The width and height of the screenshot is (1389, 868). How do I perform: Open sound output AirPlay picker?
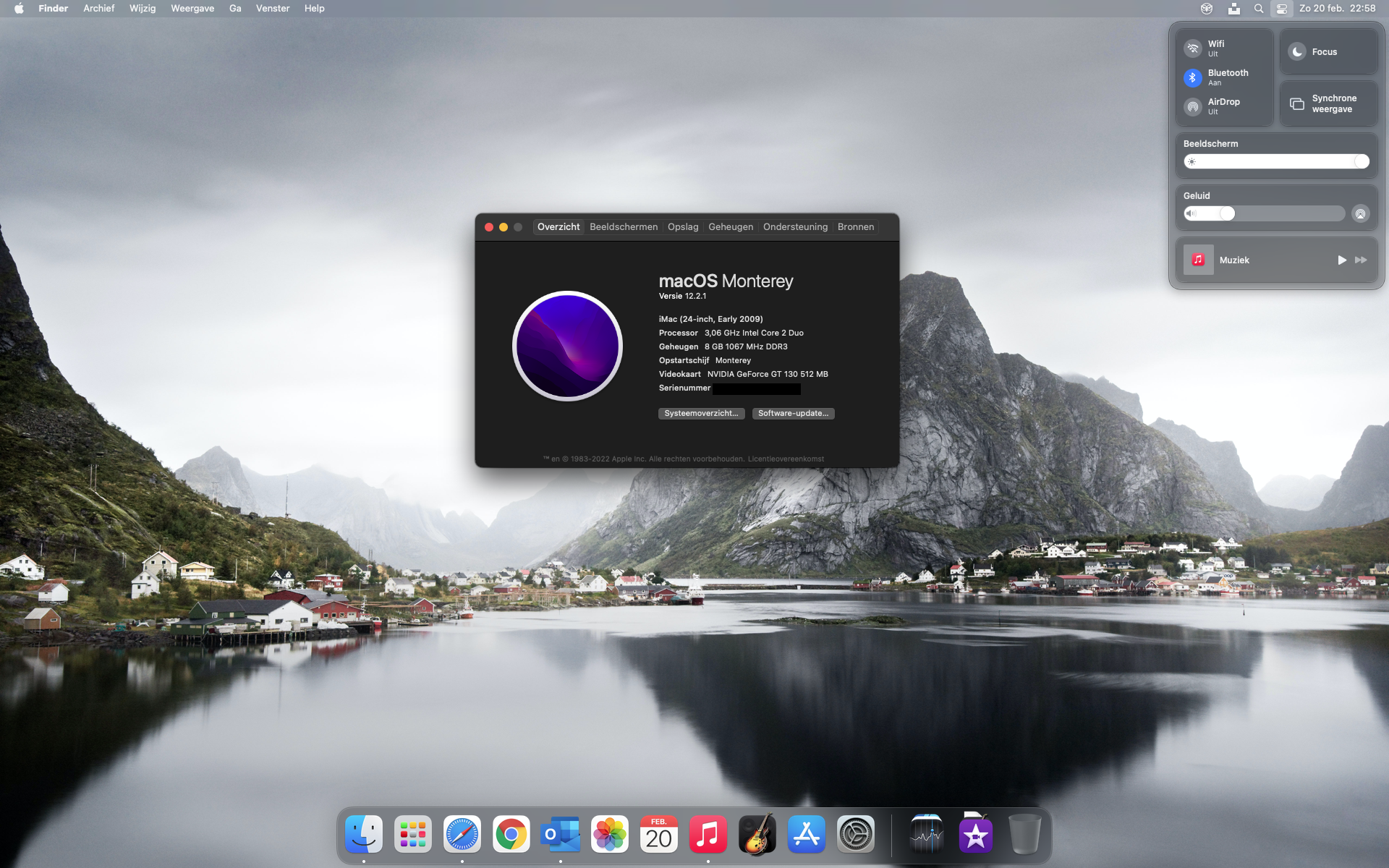point(1361,213)
